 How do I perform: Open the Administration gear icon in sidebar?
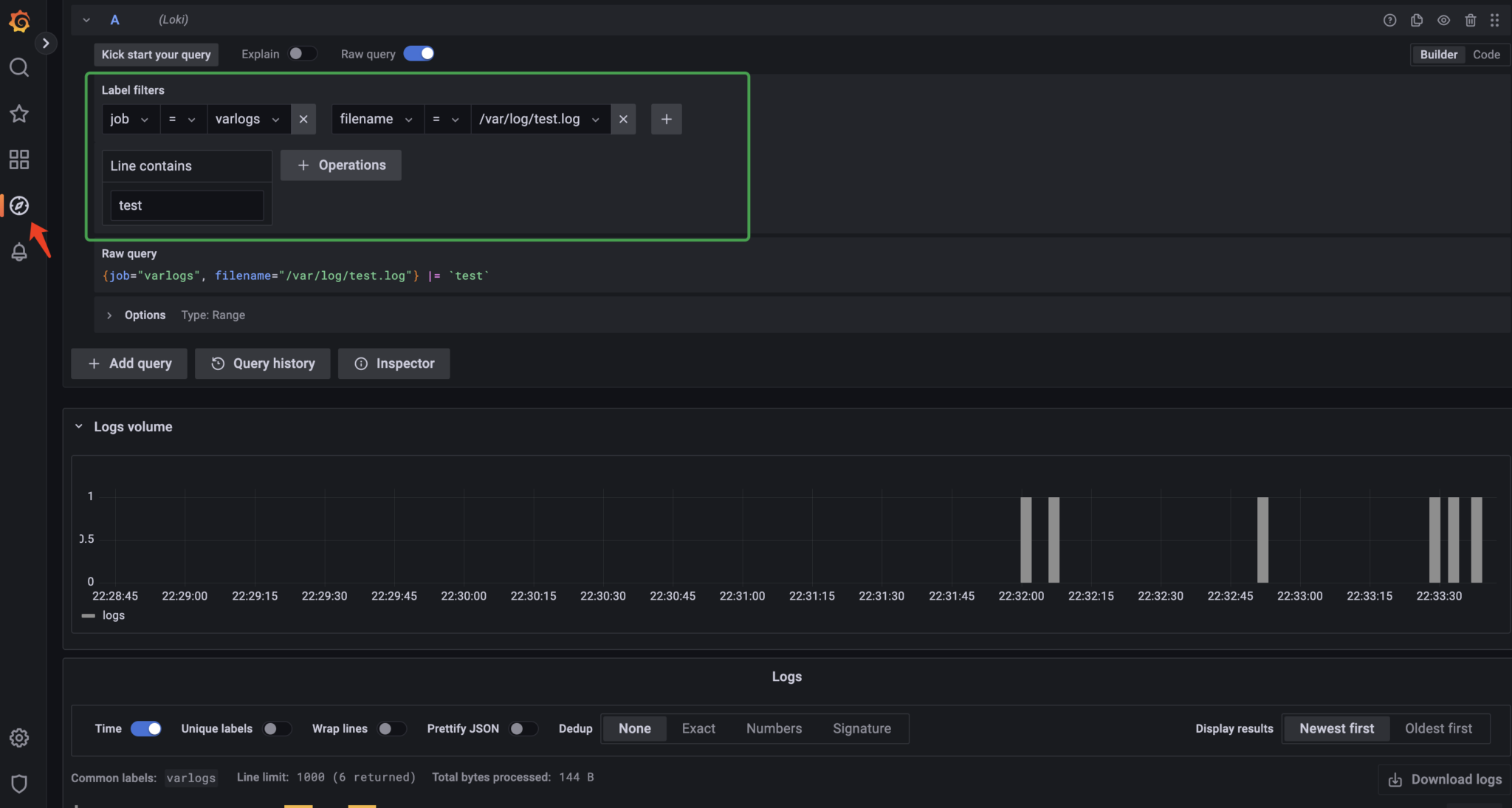[x=19, y=738]
